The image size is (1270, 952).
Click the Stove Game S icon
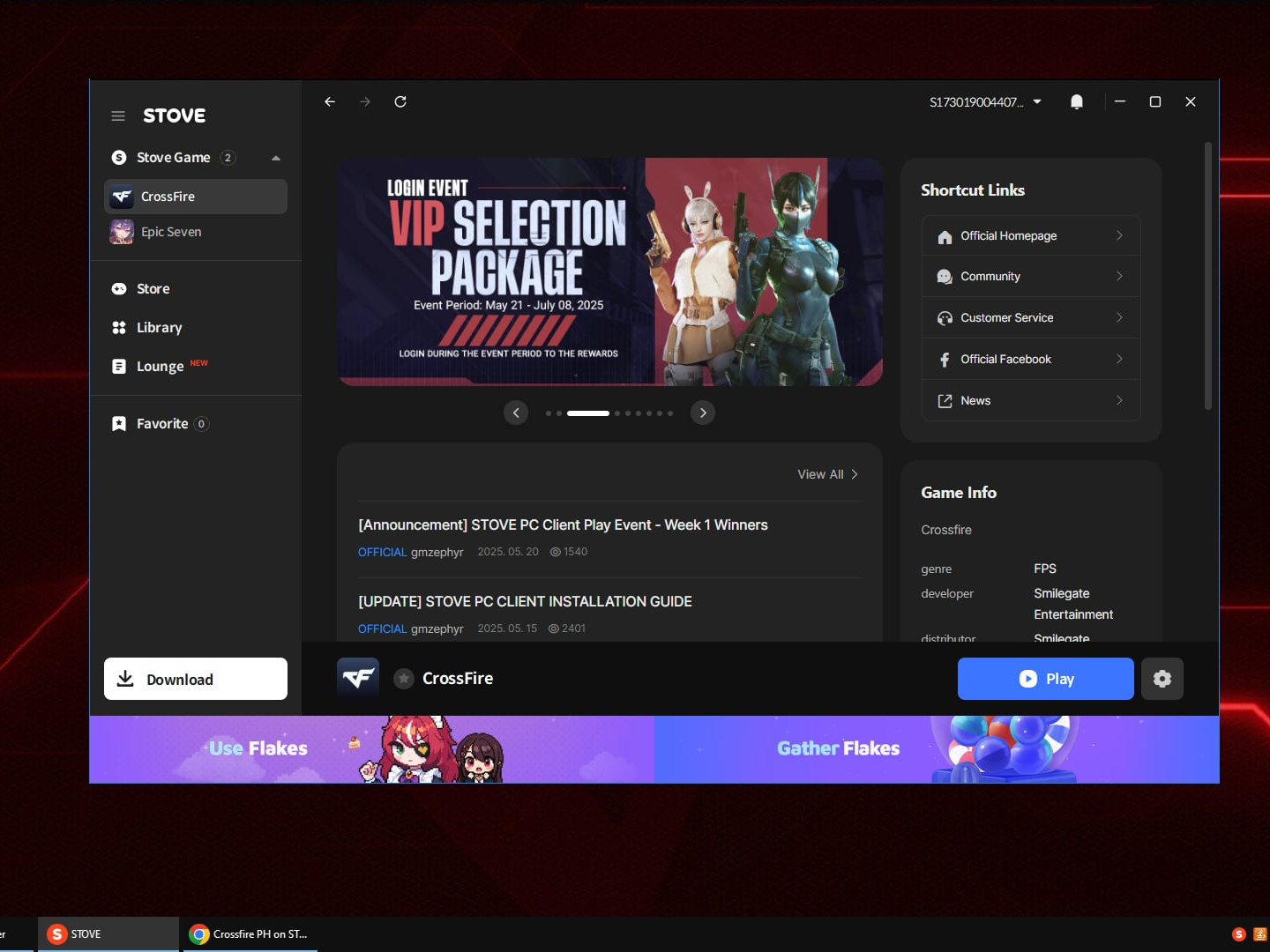119,158
